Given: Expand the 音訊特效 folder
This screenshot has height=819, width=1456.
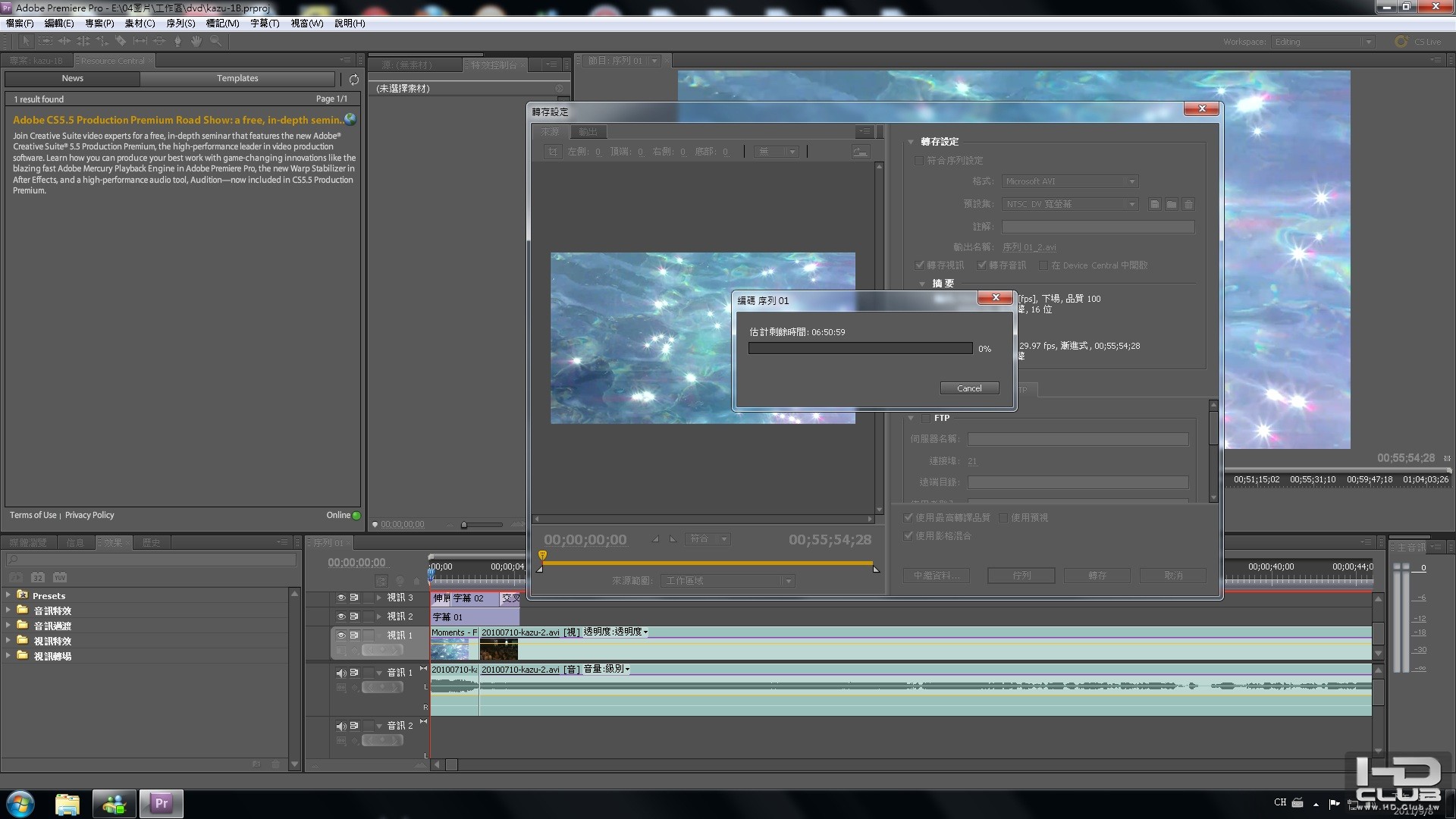Looking at the screenshot, I should click(x=8, y=610).
